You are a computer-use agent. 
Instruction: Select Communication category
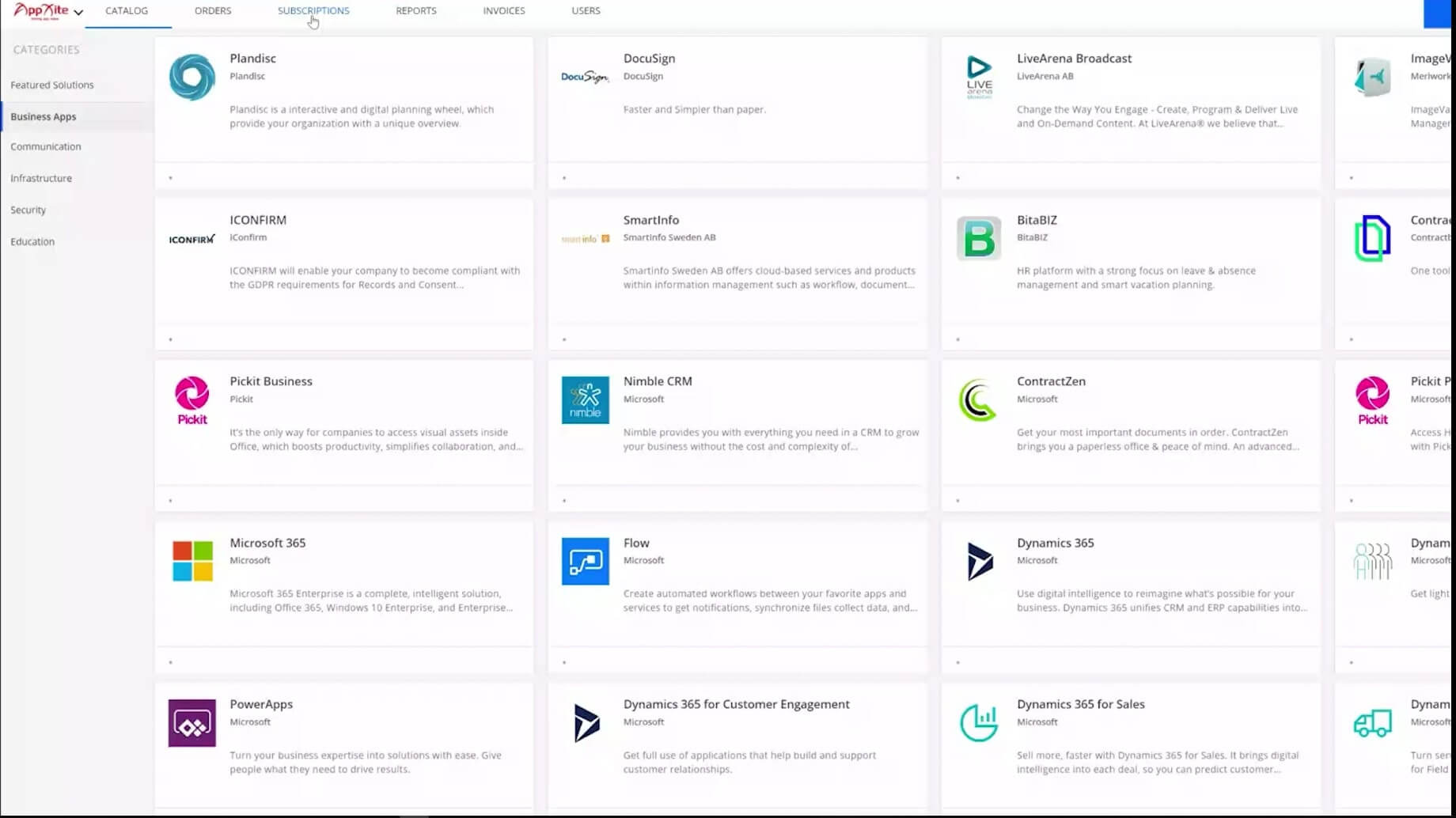click(x=46, y=146)
